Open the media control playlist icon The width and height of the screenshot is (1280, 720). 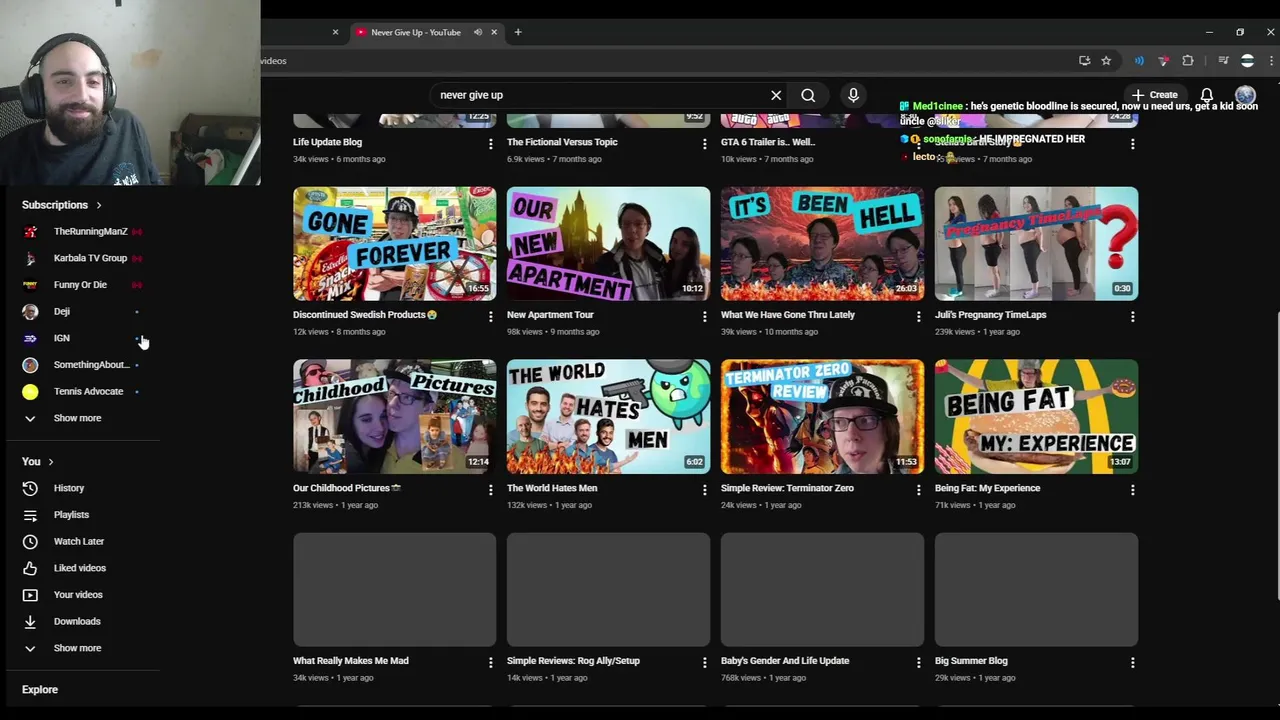1223,61
